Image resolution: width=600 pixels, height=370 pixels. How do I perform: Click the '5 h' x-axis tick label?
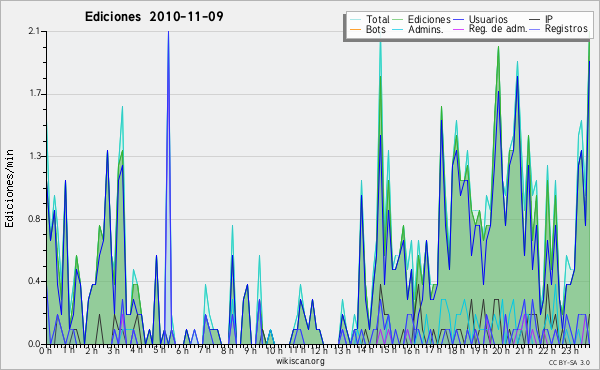tap(159, 351)
